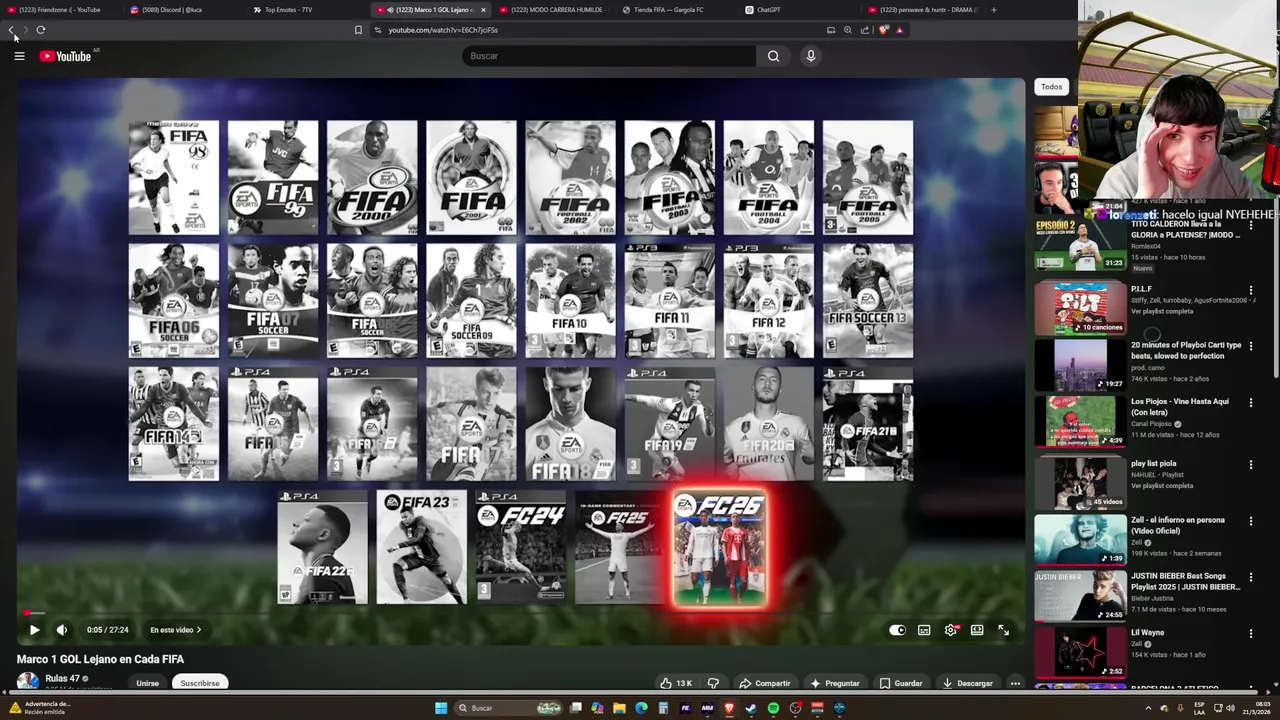1280x720 pixels.
Task: Click the Unirse button
Action: click(147, 683)
